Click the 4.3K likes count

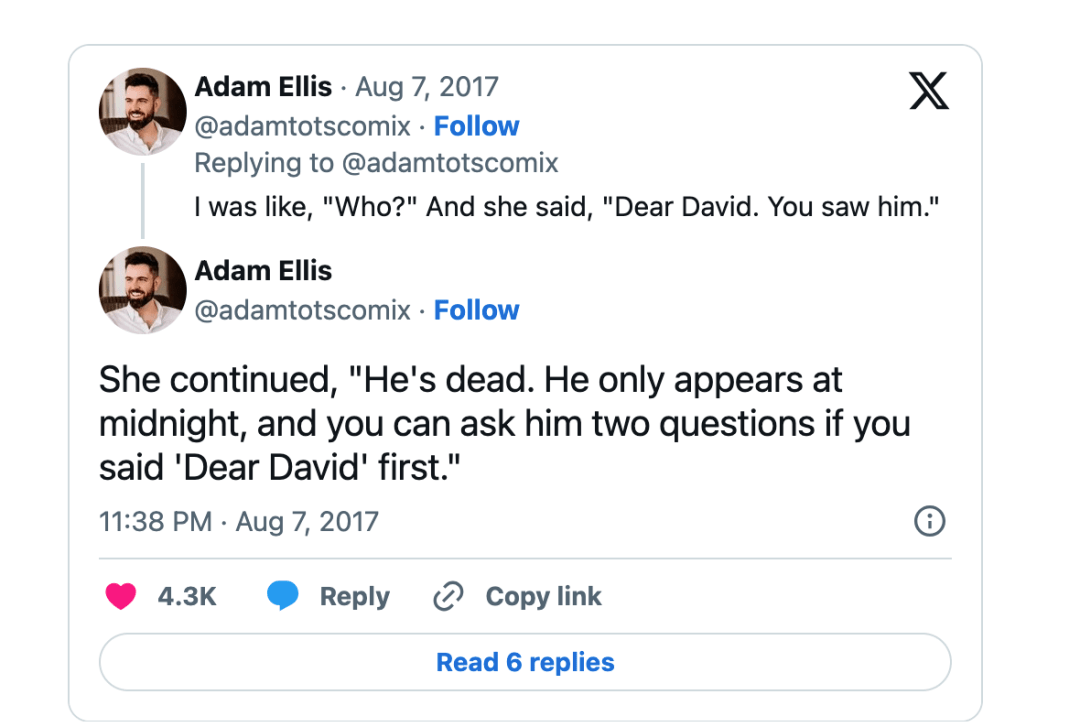tap(187, 597)
